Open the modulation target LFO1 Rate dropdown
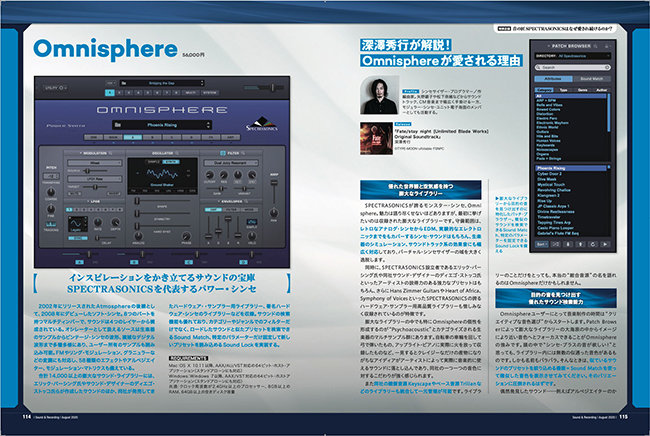This screenshot has width=650, height=436. [x=95, y=179]
